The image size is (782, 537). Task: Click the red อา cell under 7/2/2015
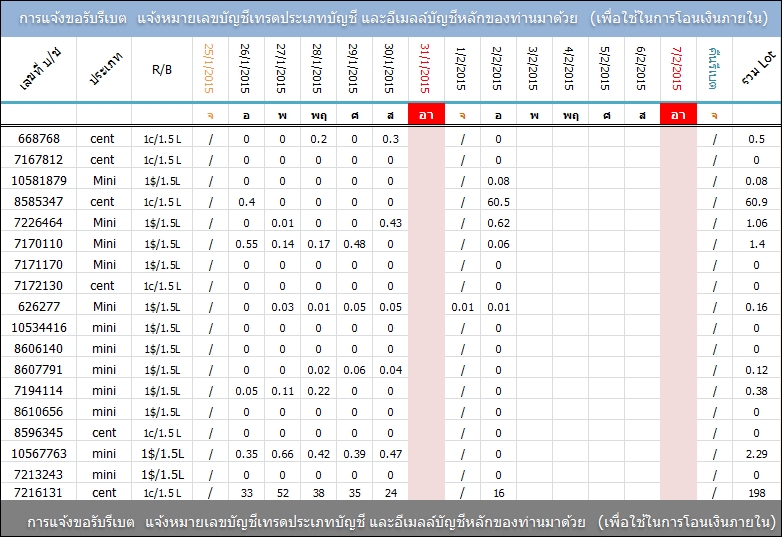678,115
